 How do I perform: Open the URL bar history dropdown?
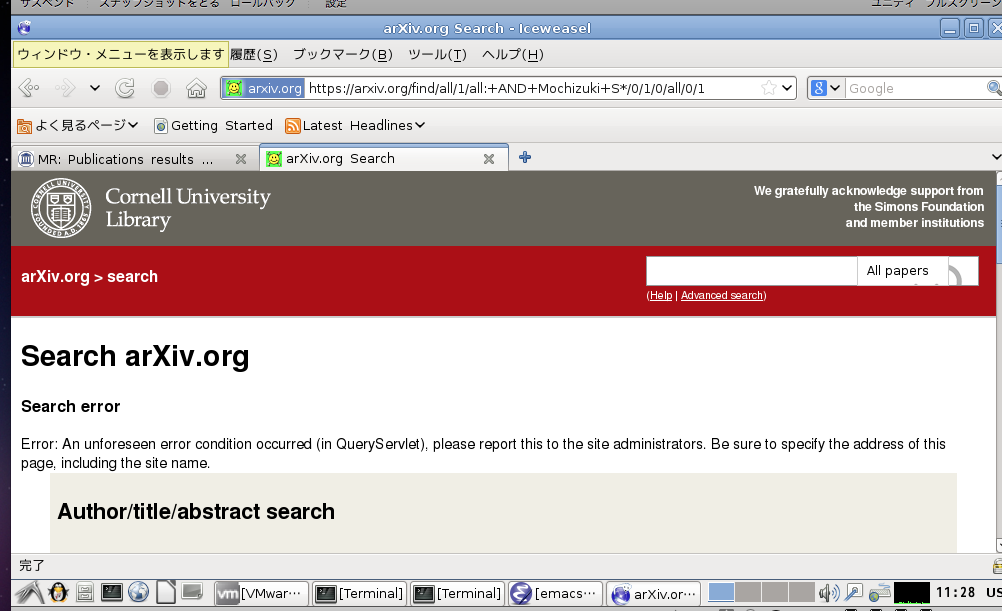click(x=787, y=88)
